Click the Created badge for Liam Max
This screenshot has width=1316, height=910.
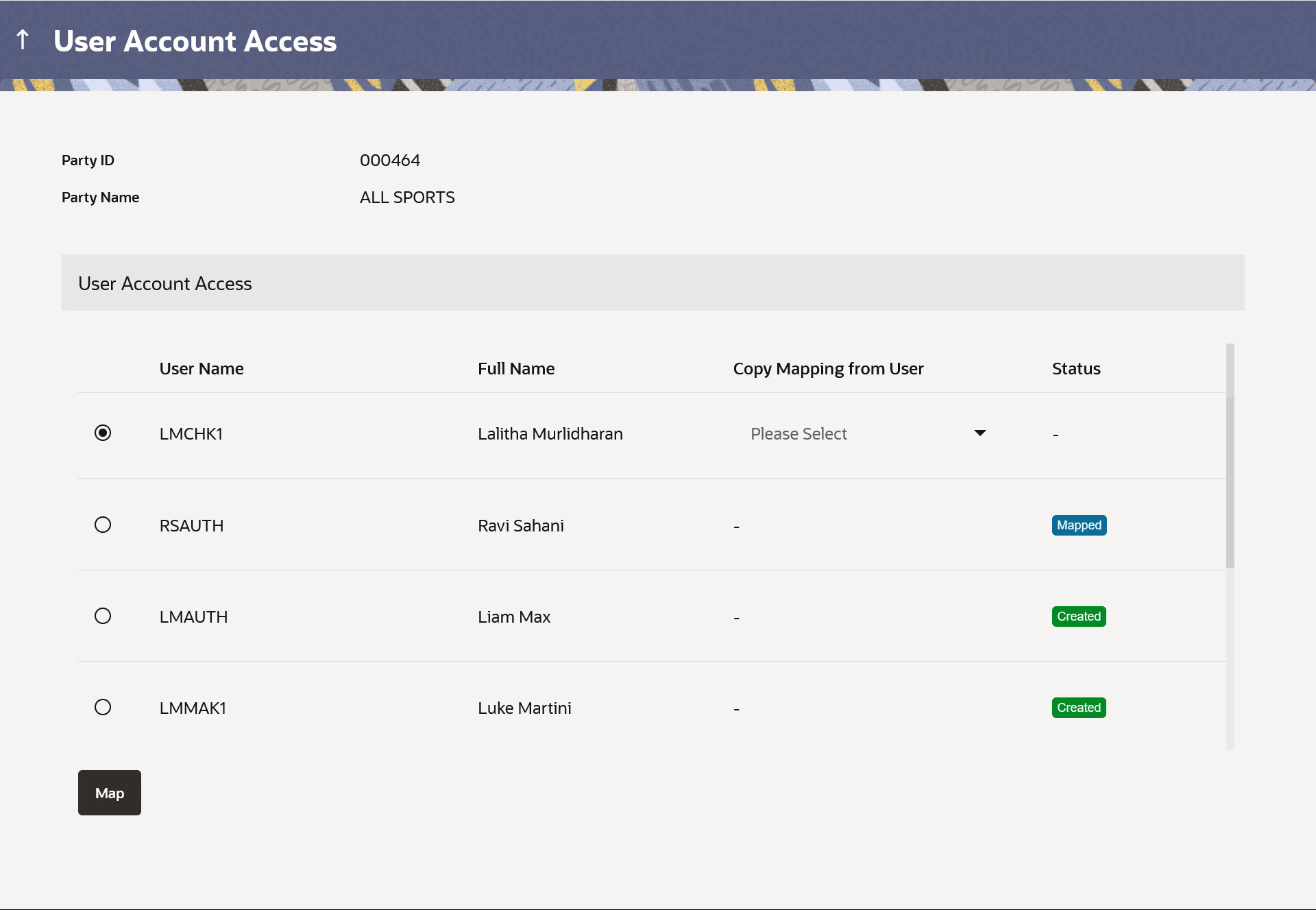(1079, 616)
